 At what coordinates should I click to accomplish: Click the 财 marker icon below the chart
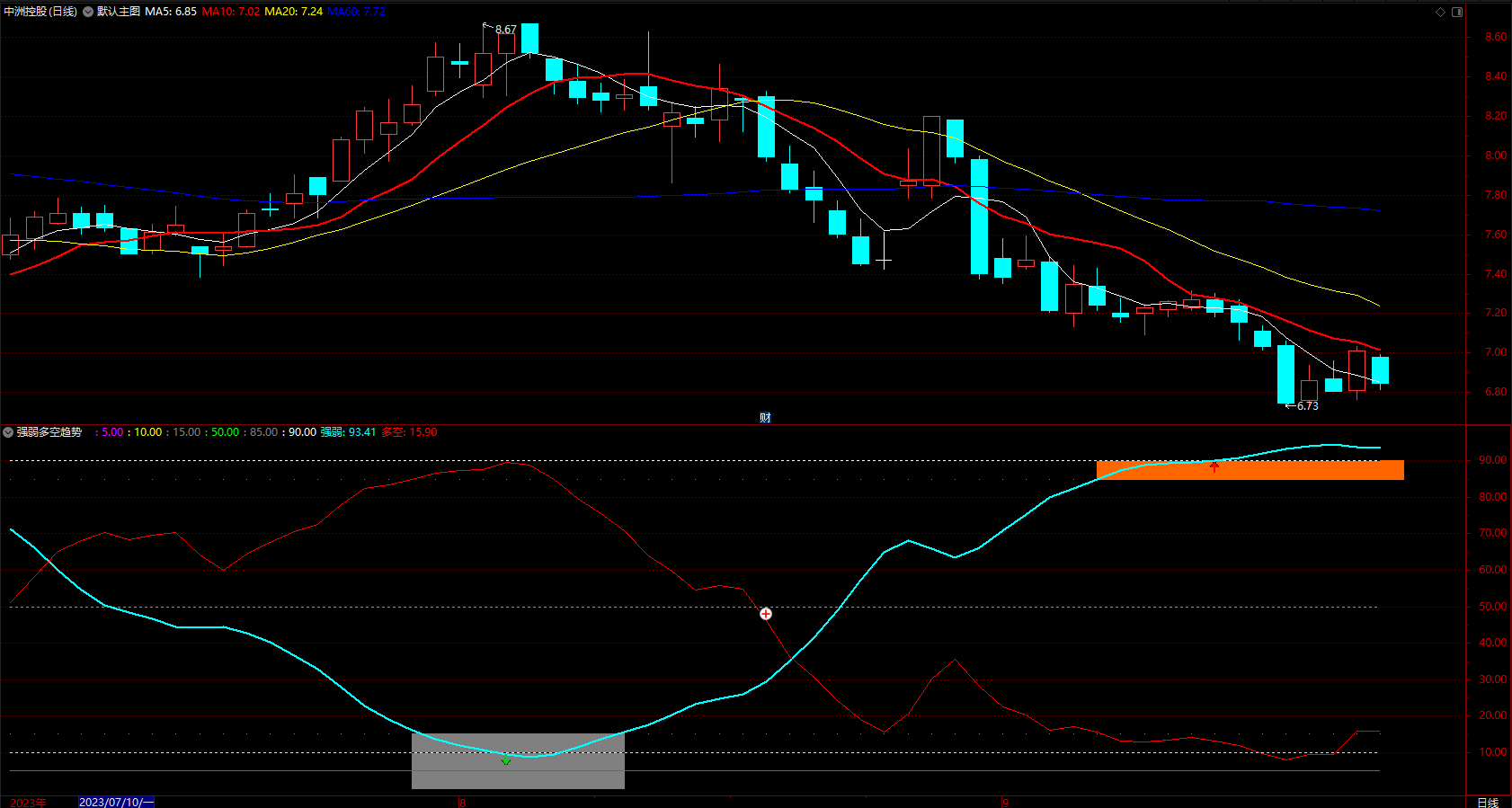(765, 417)
